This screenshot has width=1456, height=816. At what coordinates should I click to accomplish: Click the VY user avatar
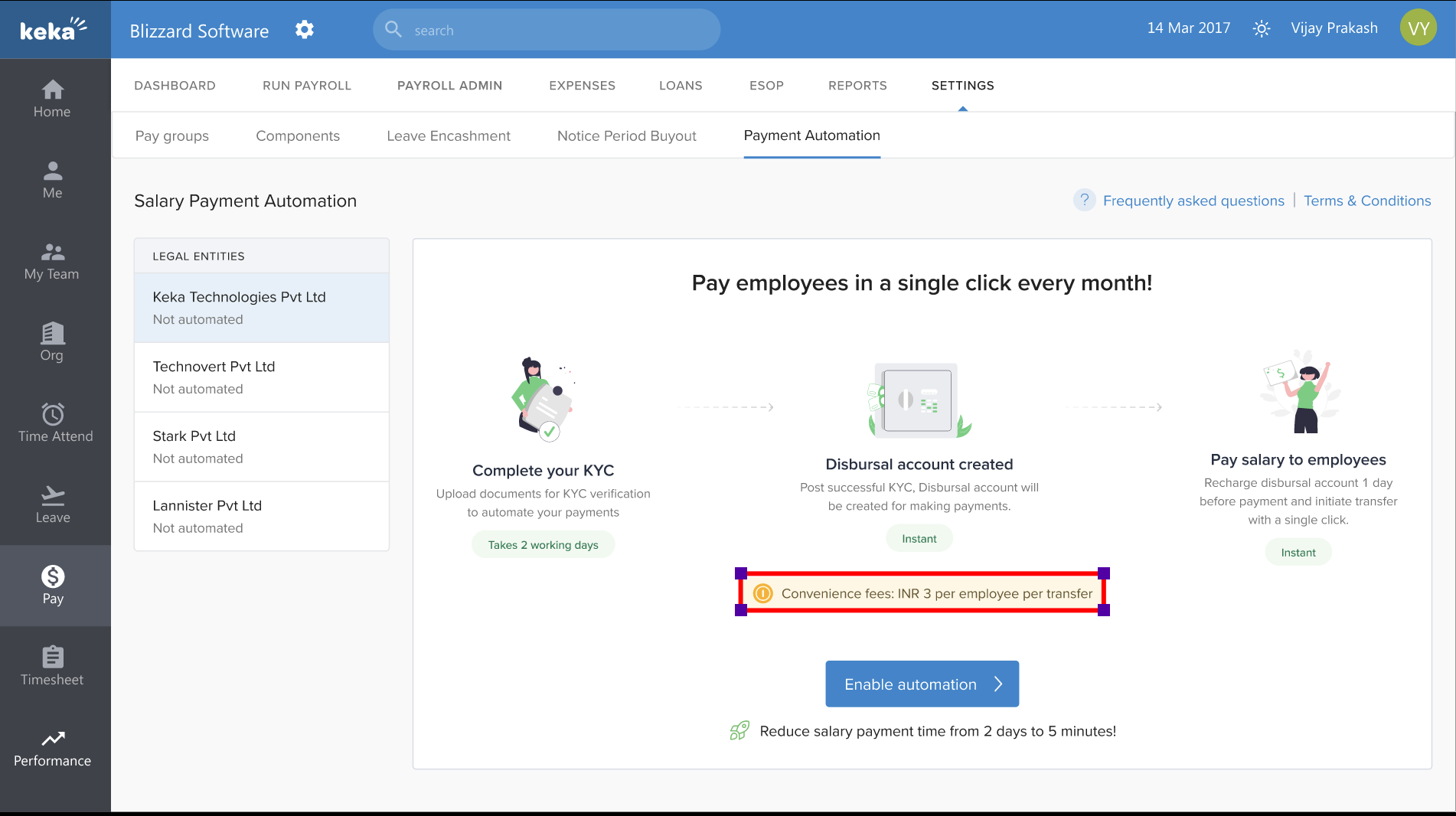pyautogui.click(x=1418, y=28)
